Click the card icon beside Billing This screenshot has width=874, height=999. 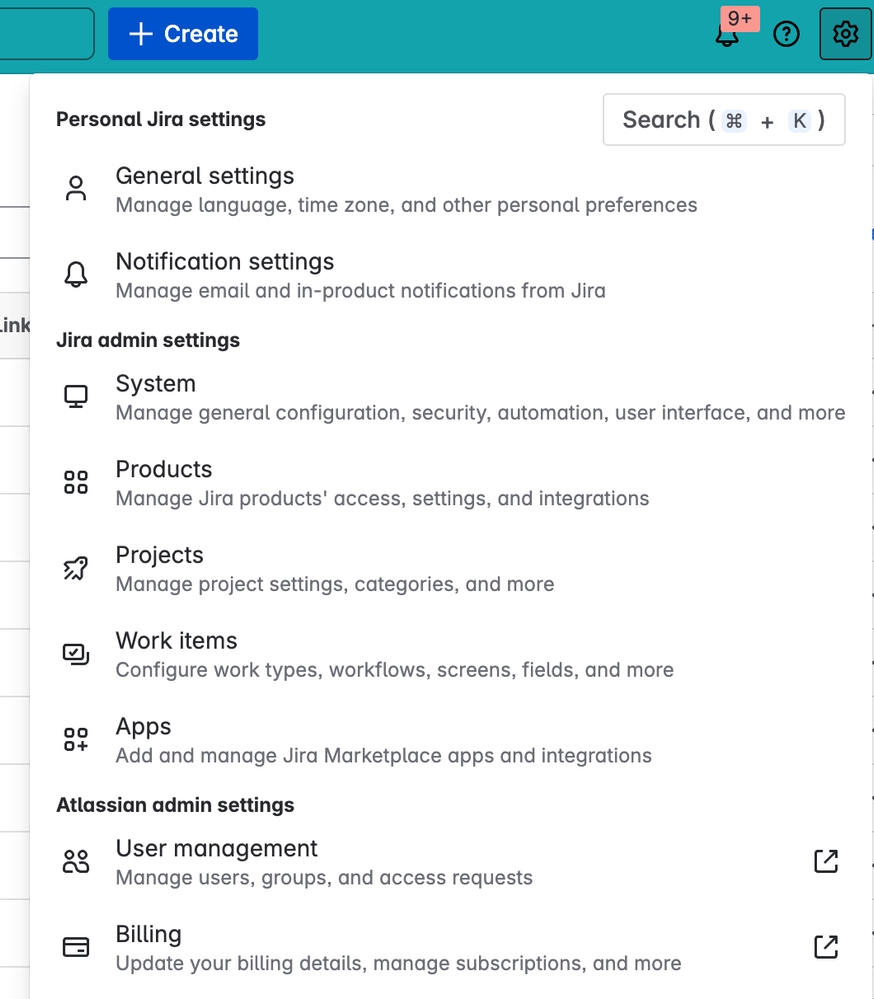[75, 946]
